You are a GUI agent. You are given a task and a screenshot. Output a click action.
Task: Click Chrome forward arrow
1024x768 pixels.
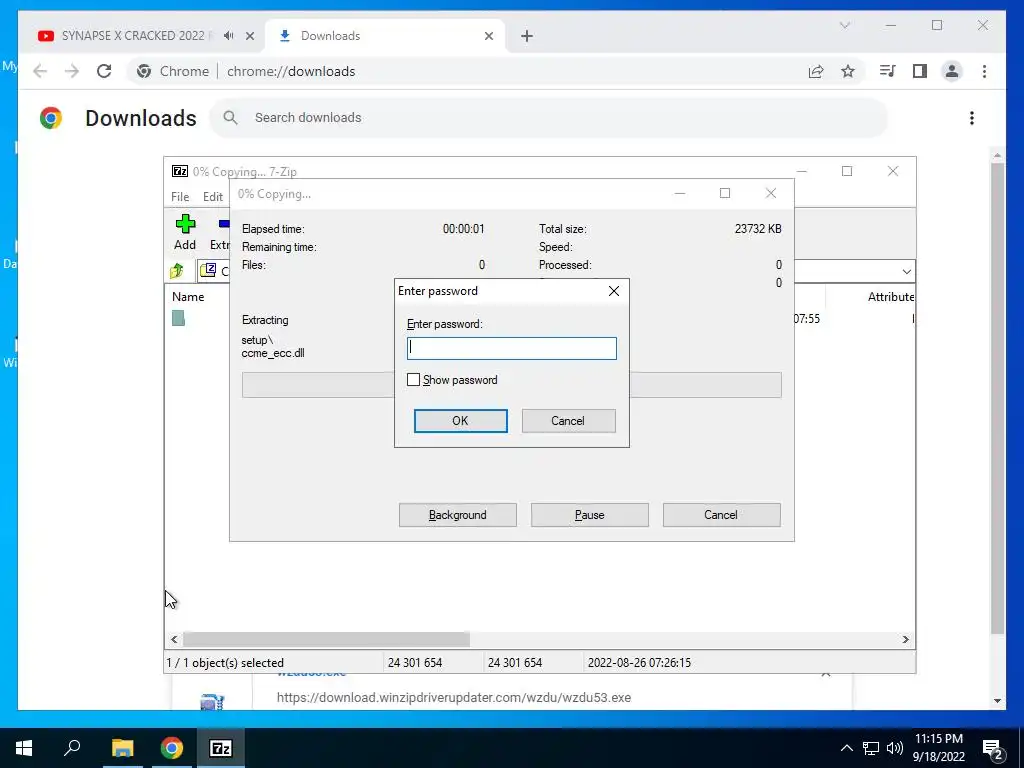pyautogui.click(x=72, y=71)
